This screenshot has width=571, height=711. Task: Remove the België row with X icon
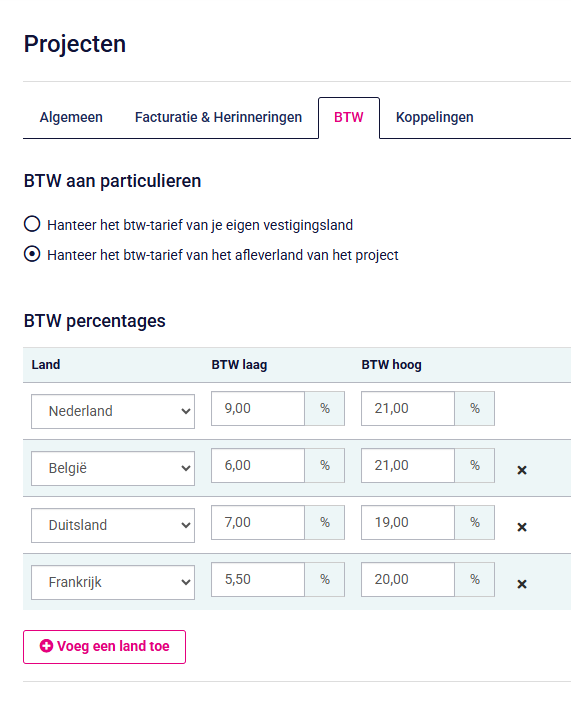[x=522, y=470]
